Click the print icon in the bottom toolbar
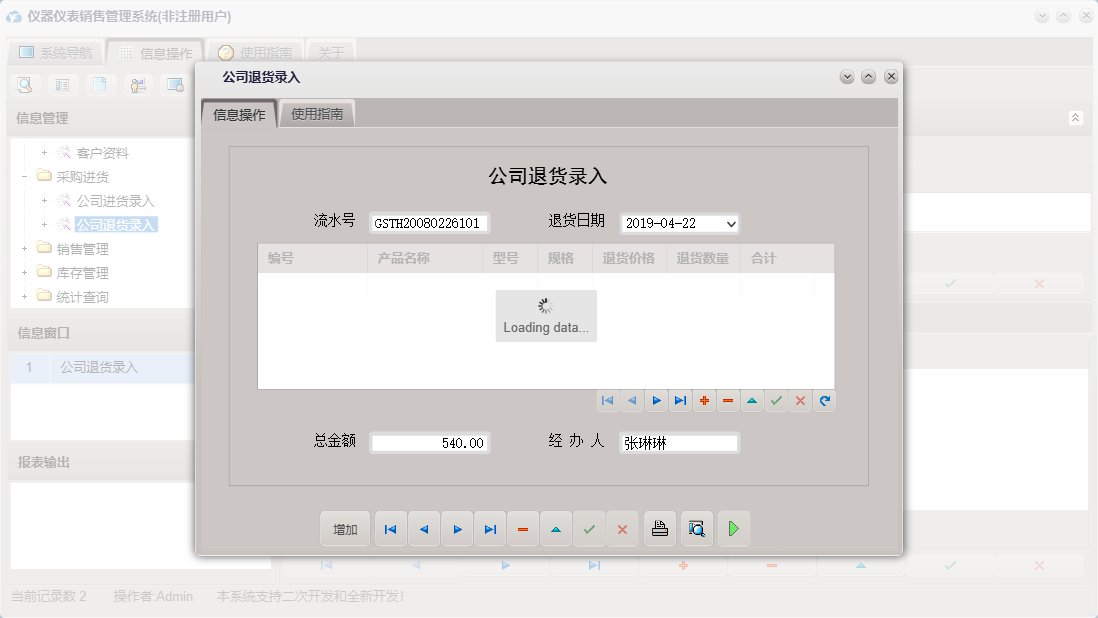 click(x=659, y=528)
